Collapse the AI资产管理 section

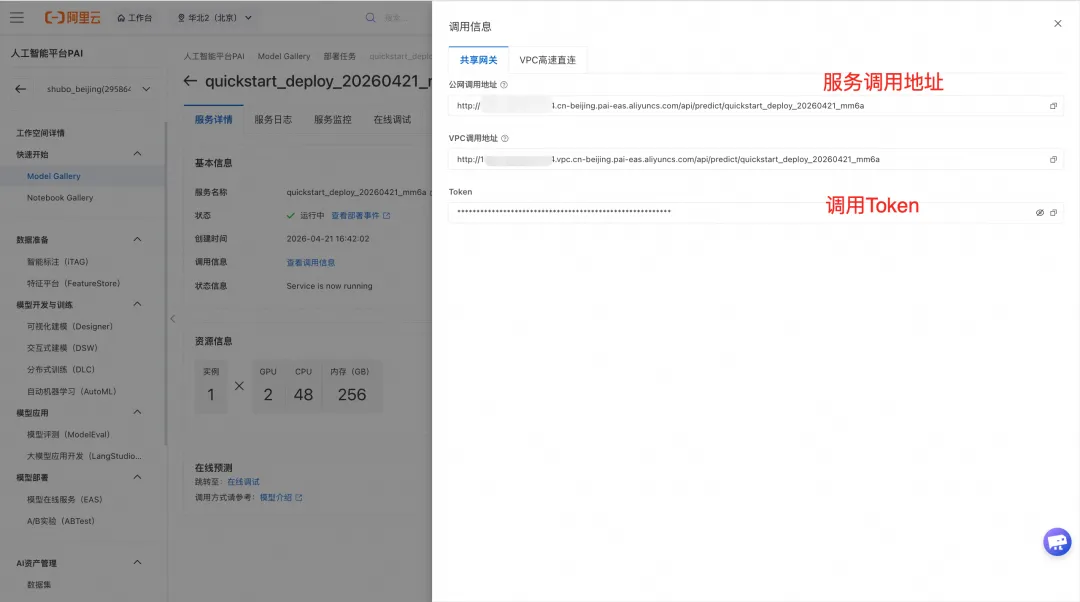[137, 563]
